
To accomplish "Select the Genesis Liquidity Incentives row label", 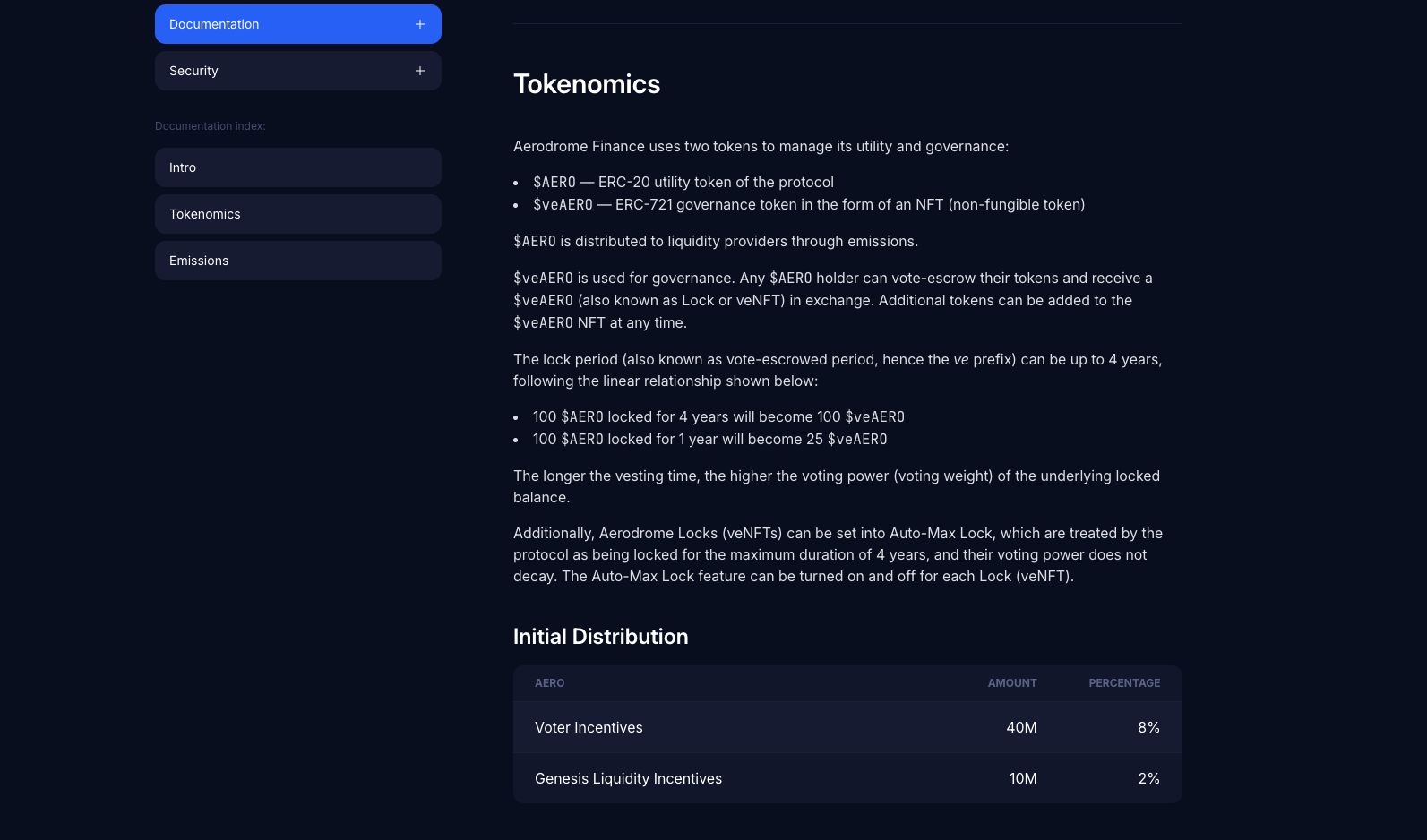I will [x=628, y=778].
